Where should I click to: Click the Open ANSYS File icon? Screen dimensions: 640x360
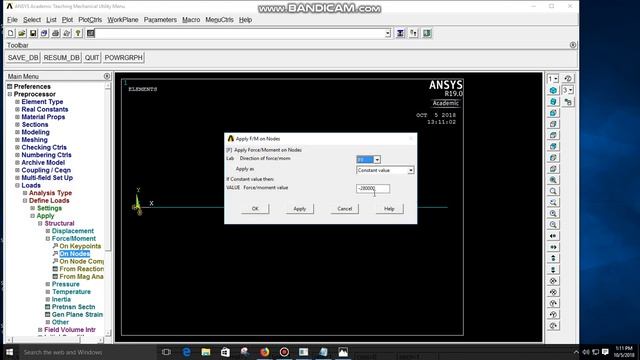(22, 33)
